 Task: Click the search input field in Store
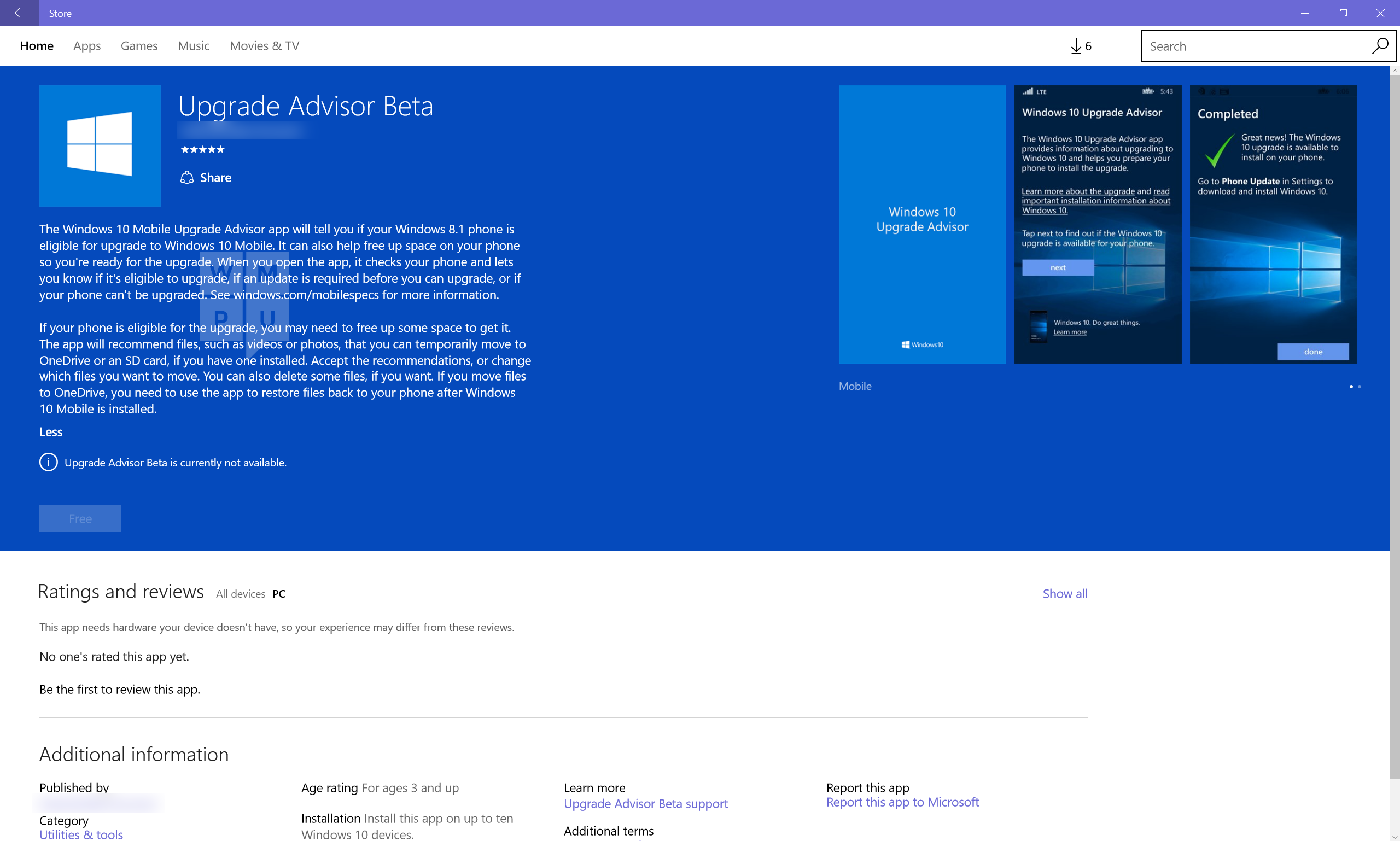1255,45
